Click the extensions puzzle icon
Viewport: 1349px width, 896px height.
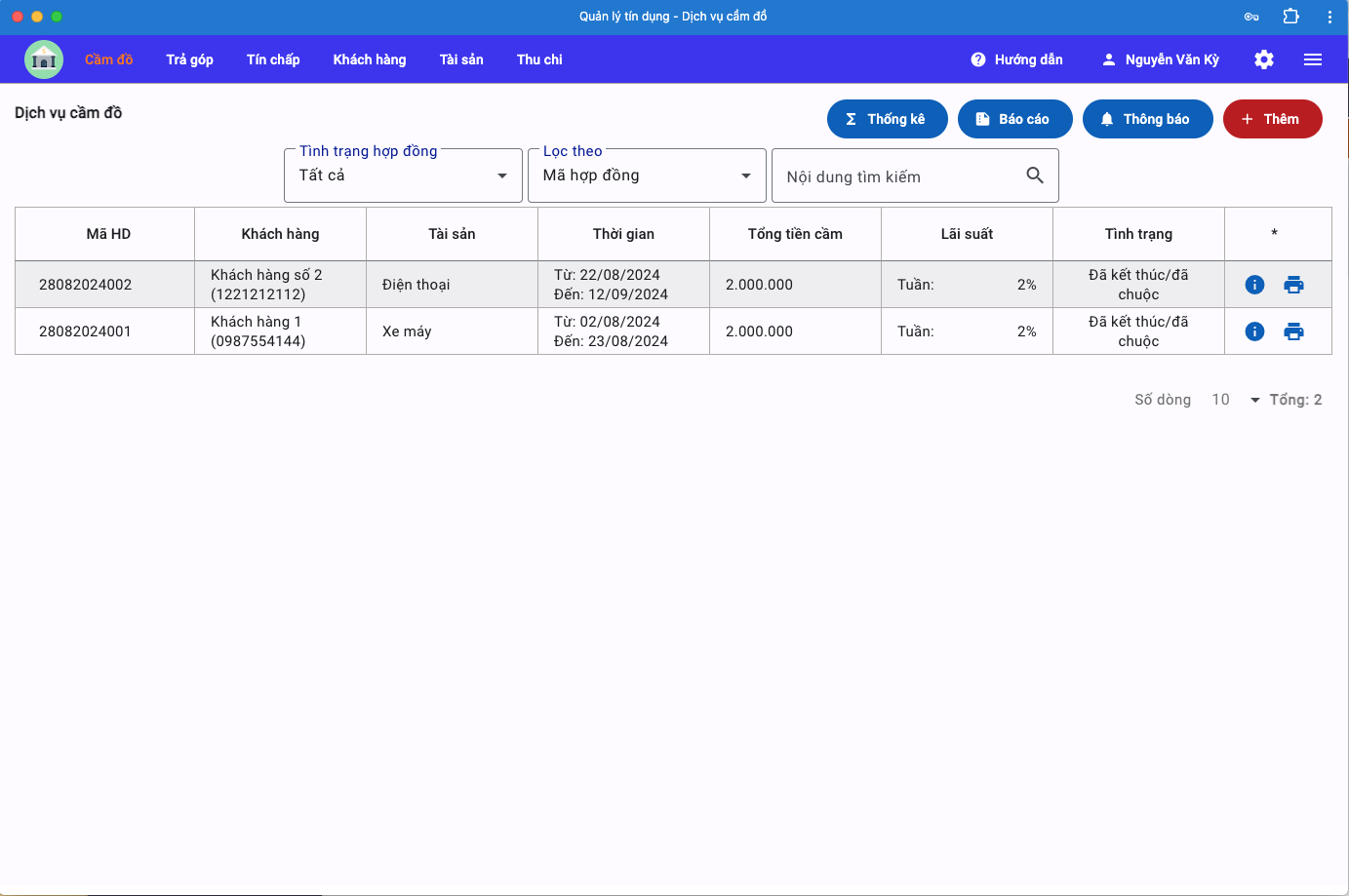coord(1290,17)
